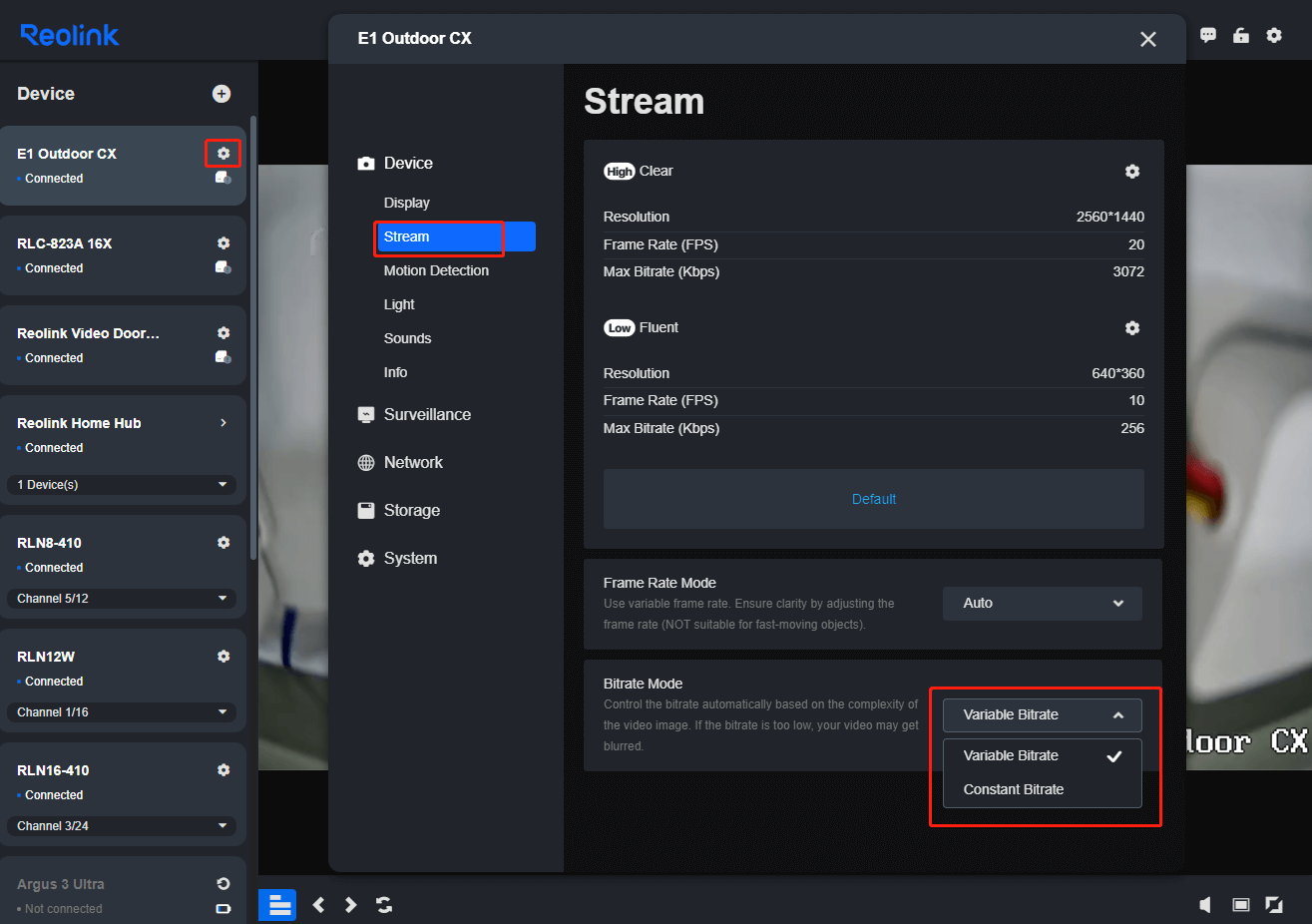This screenshot has height=924, width=1312.
Task: Click E1 Outdoor CX storage status icon
Action: (x=223, y=178)
